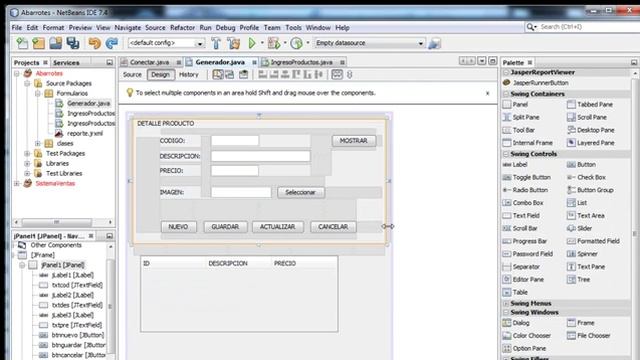Click the Undo arrow icon
The width and height of the screenshot is (640, 360).
point(94,43)
